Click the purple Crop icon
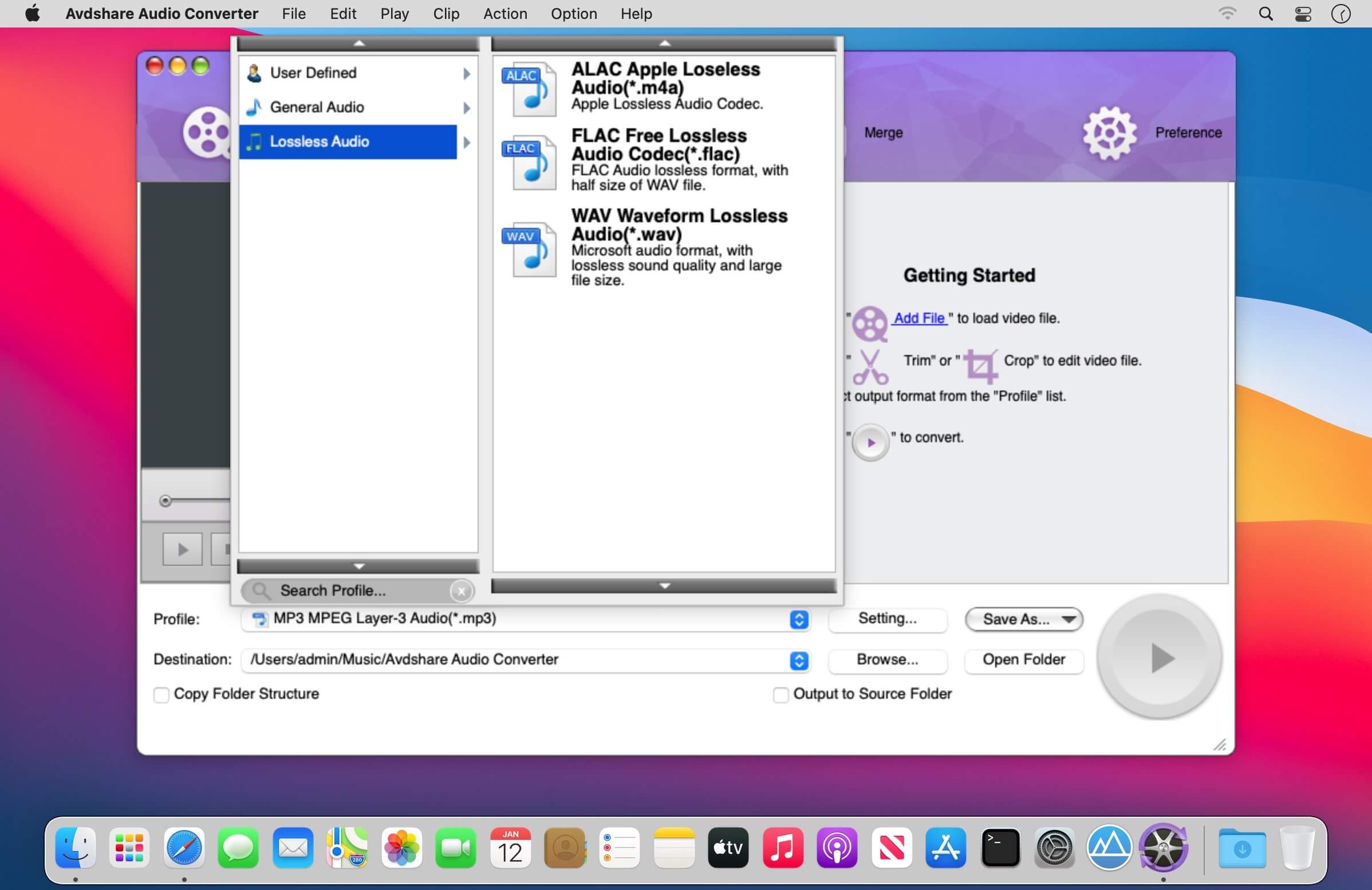1372x890 pixels. click(980, 366)
